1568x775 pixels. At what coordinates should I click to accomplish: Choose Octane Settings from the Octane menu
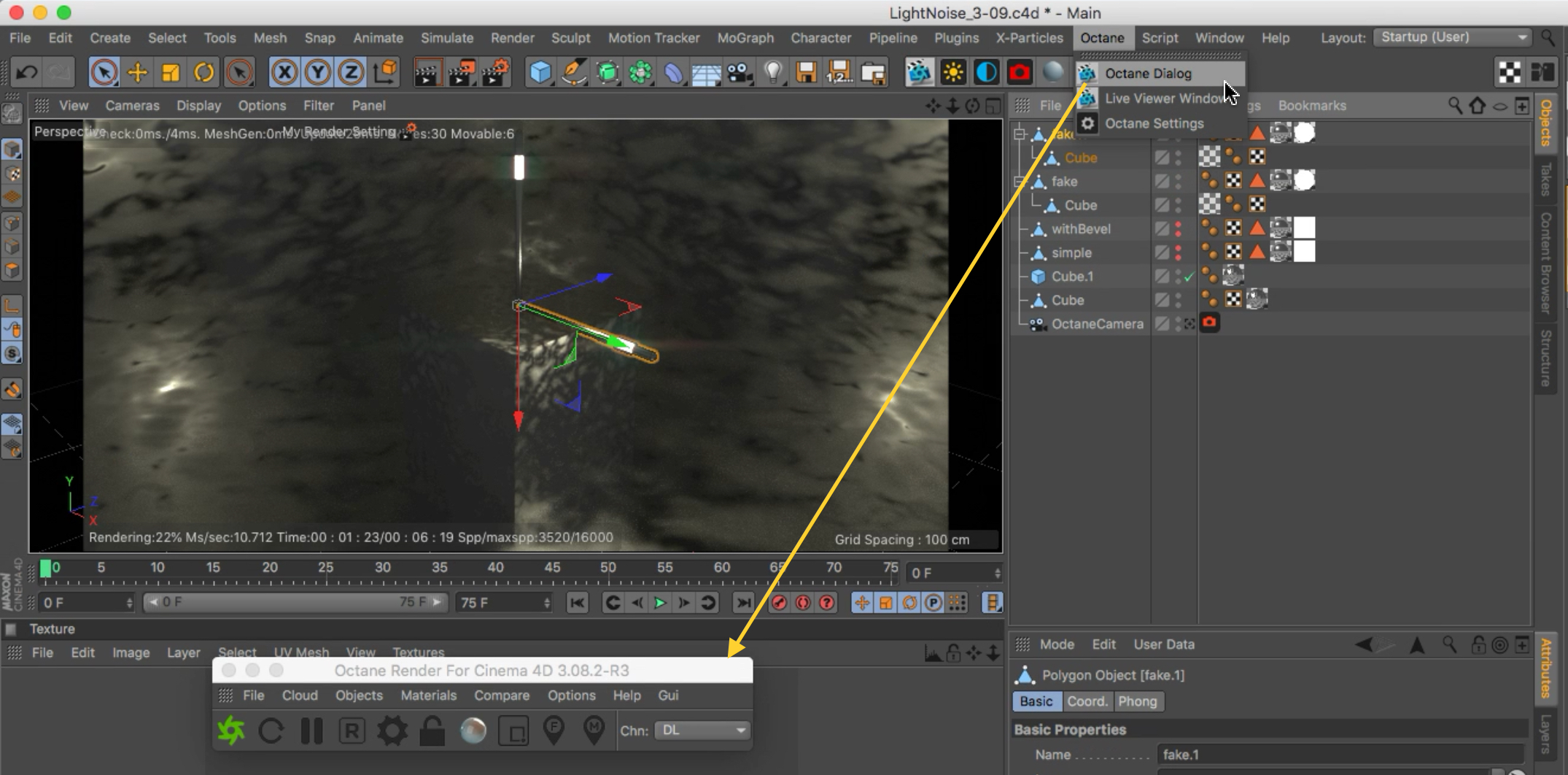click(1154, 123)
